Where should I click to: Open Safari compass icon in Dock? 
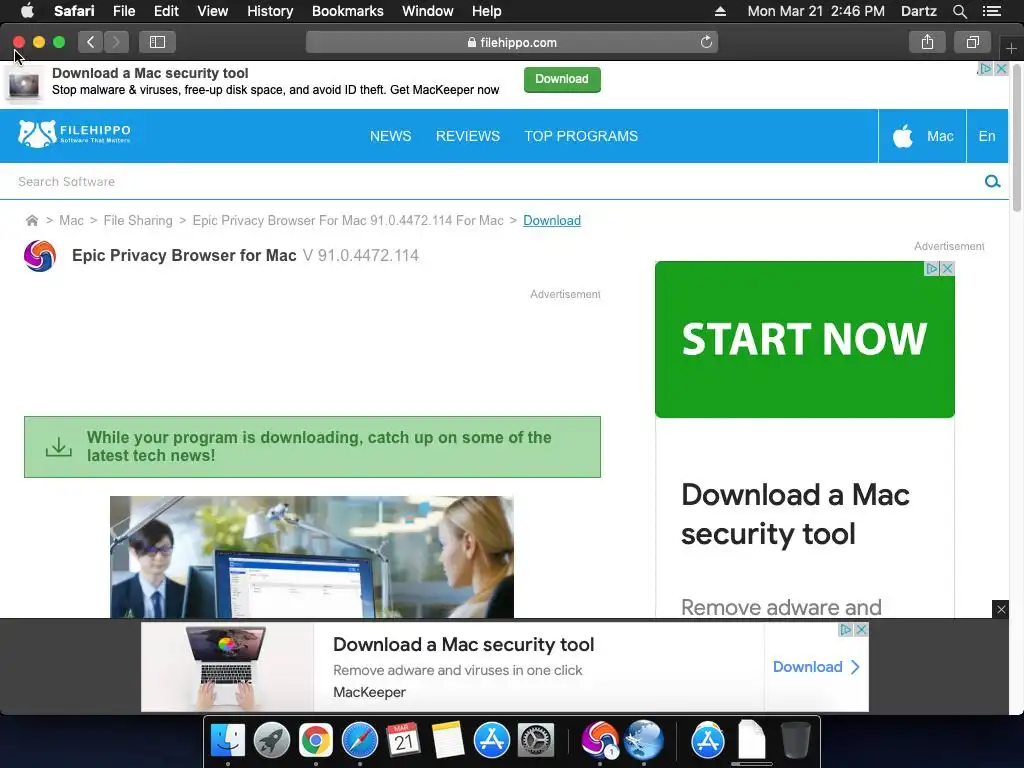point(360,741)
